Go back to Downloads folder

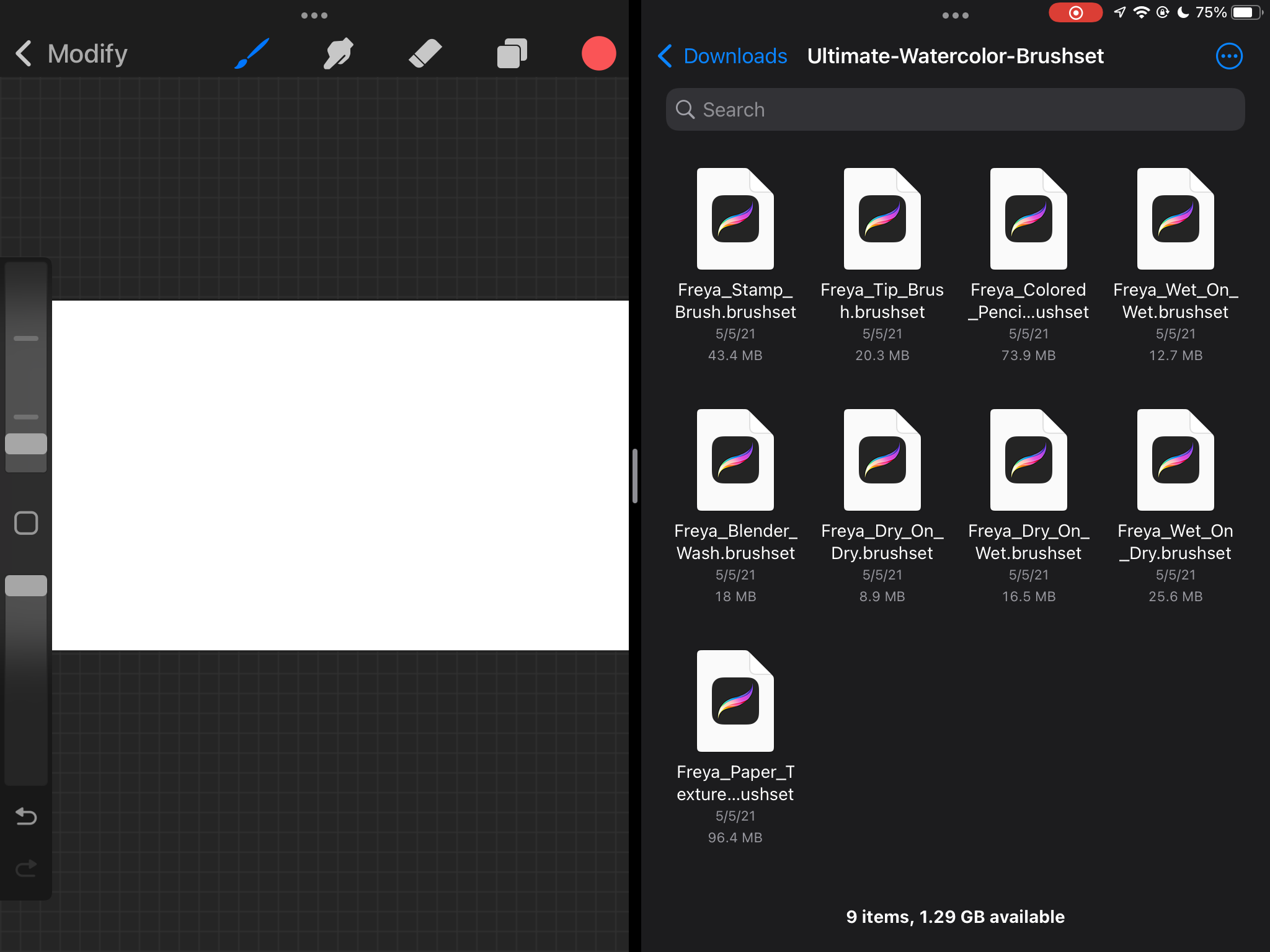coord(722,56)
